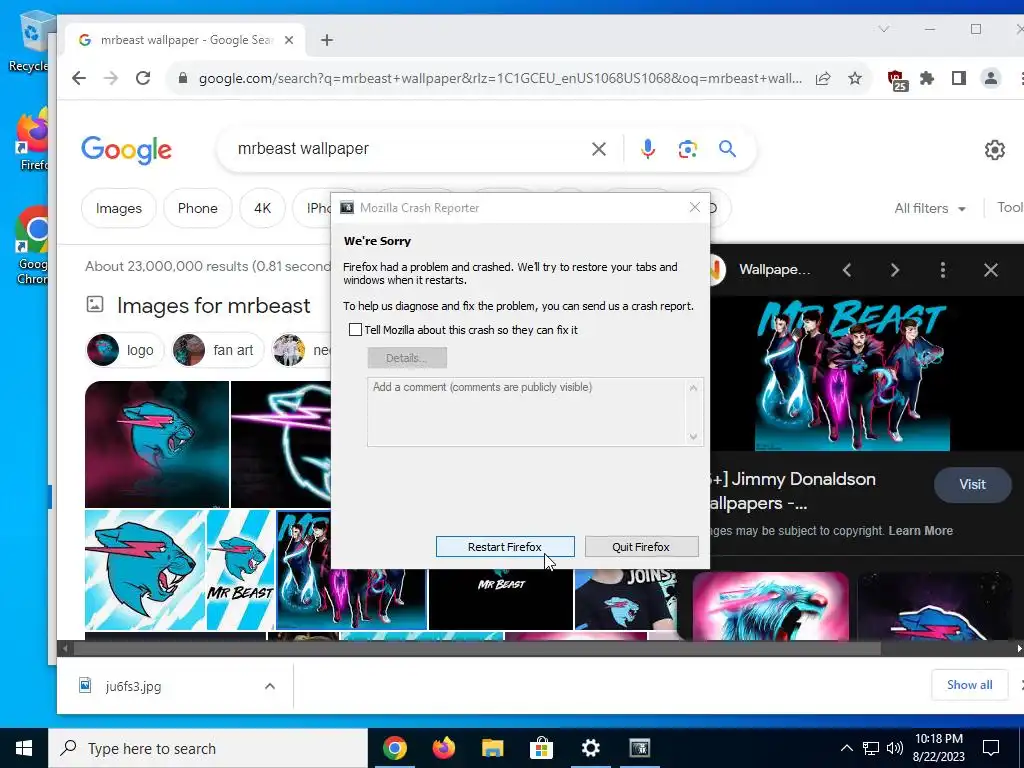Click Show all downloads
The width and height of the screenshot is (1024, 768).
pos(969,684)
